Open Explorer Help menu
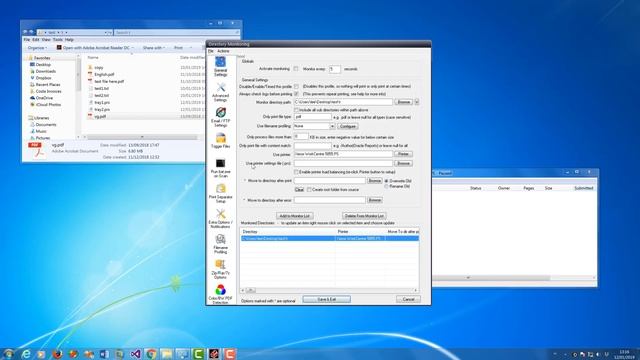Screen dimensions: 640x360 pos(69,40)
